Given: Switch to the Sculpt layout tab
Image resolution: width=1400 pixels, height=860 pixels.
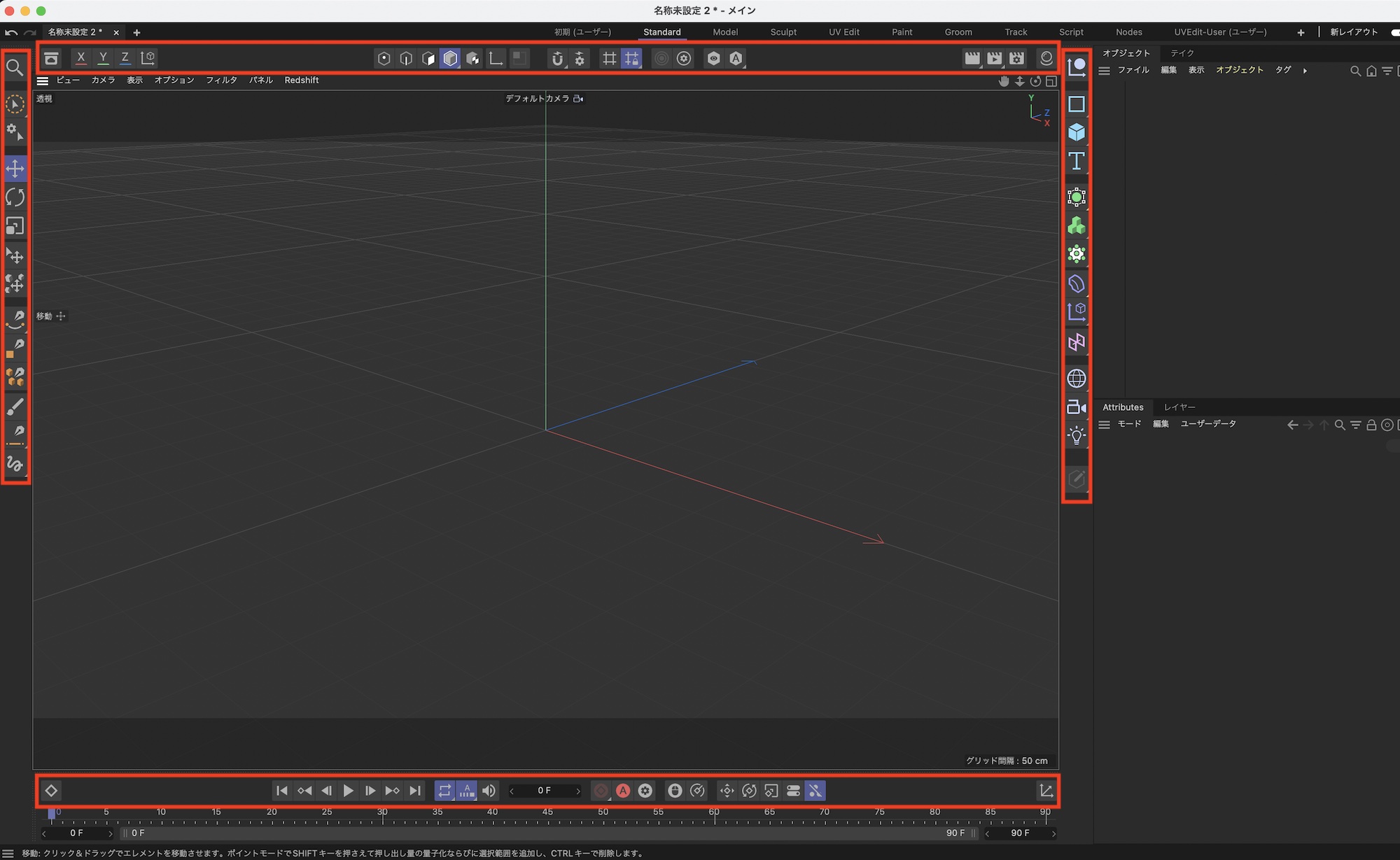Looking at the screenshot, I should click(x=783, y=32).
